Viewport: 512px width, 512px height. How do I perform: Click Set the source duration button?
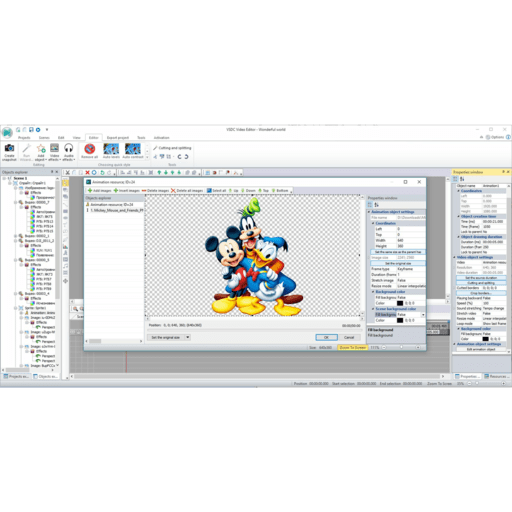(x=481, y=278)
